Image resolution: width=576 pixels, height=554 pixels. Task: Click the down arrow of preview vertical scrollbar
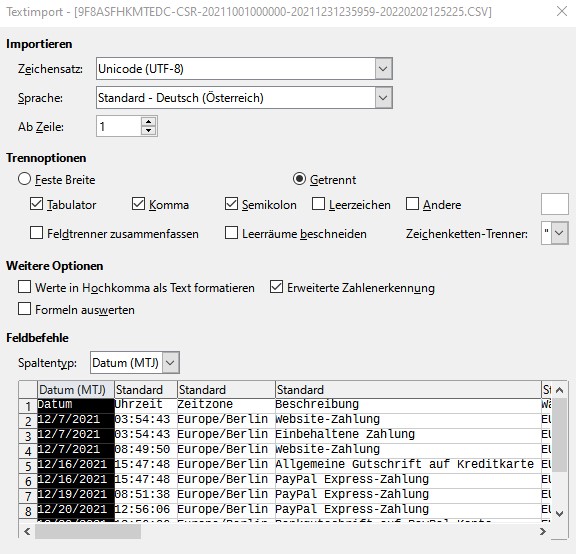[x=559, y=513]
